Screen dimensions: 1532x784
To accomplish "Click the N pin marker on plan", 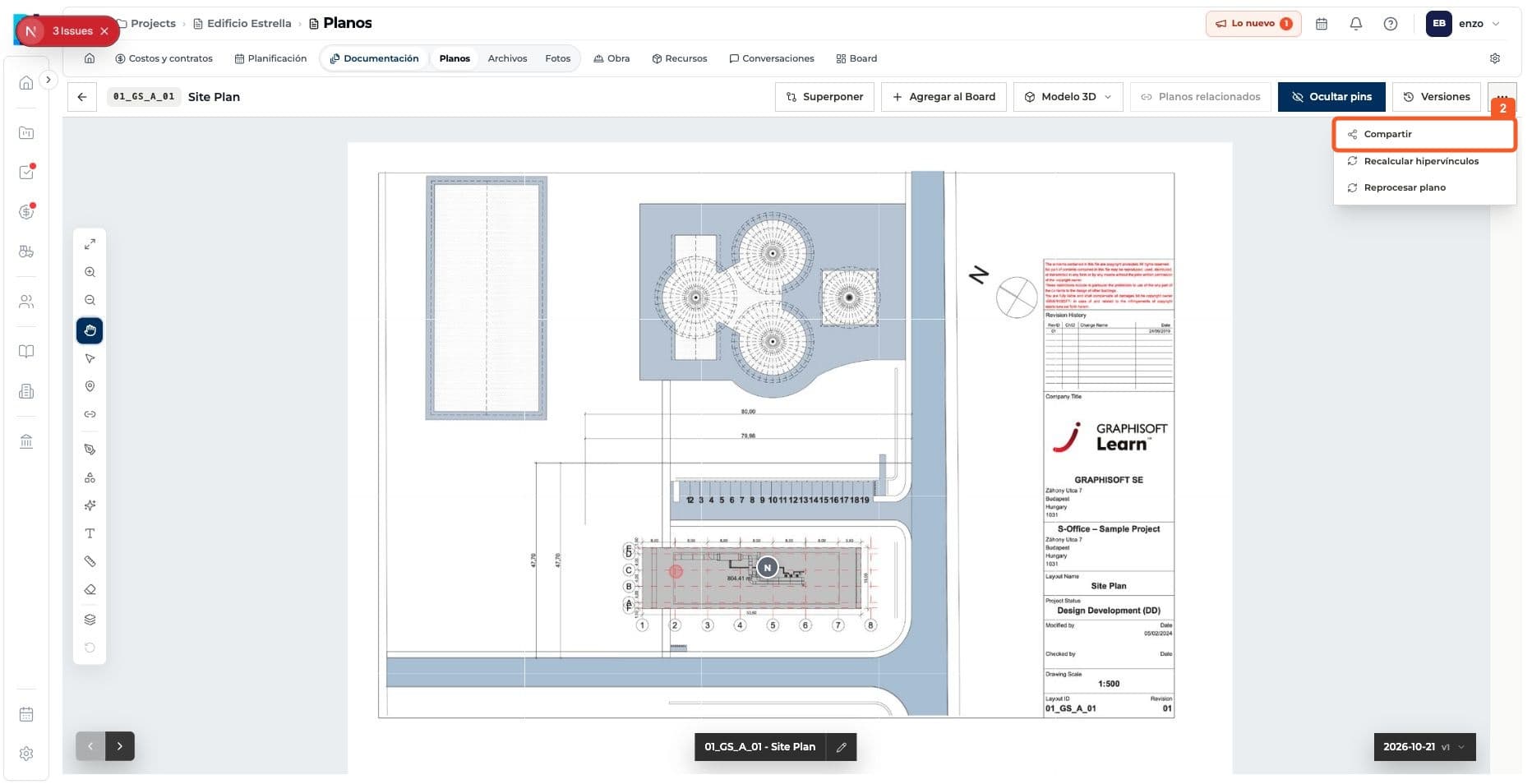I will pos(767,568).
